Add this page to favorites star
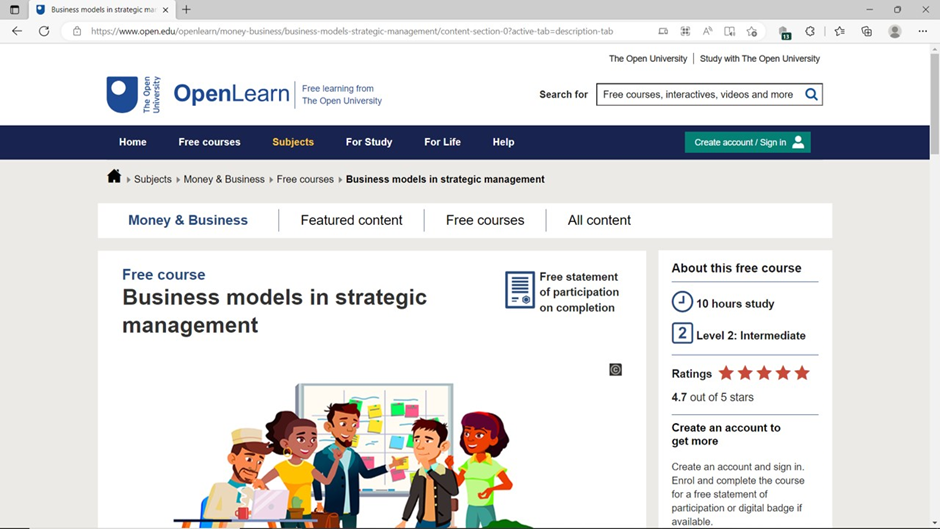The image size is (940, 529). (752, 31)
